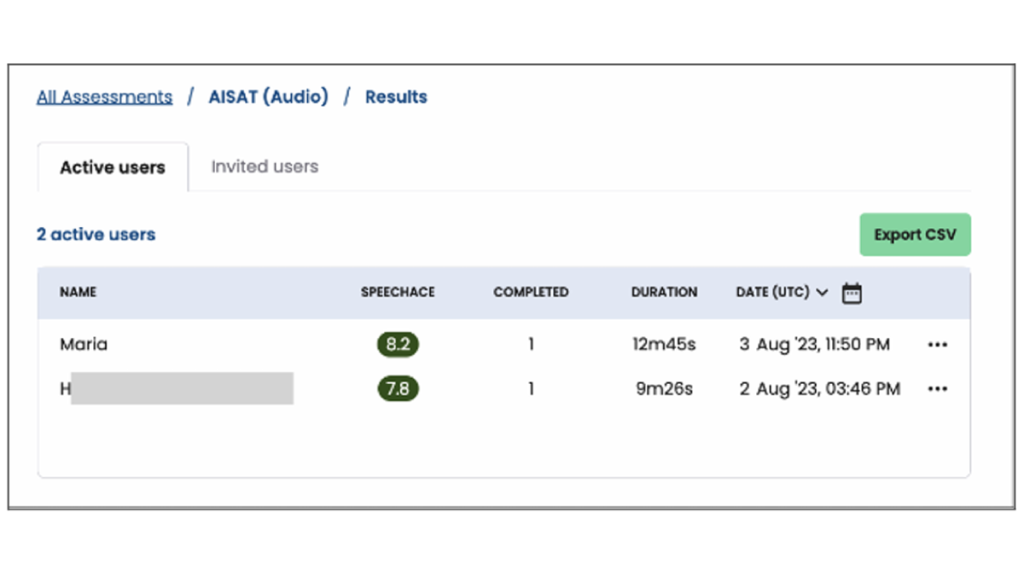Open the calendar date filter icon
Viewport: 1024px width, 576px height.
[x=851, y=293]
